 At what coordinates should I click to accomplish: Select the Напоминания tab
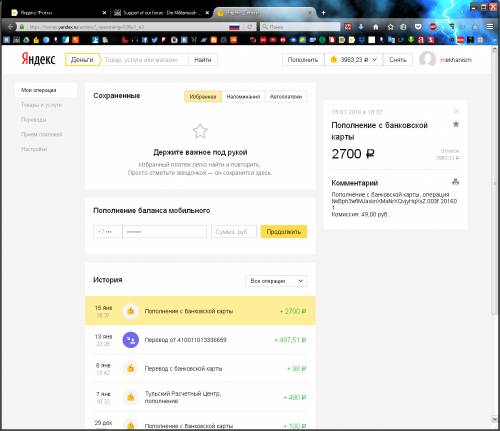click(x=243, y=97)
